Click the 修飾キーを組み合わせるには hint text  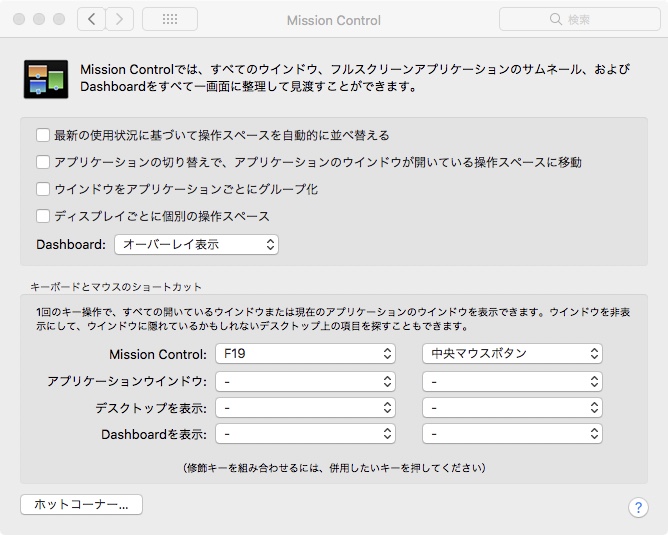334,468
